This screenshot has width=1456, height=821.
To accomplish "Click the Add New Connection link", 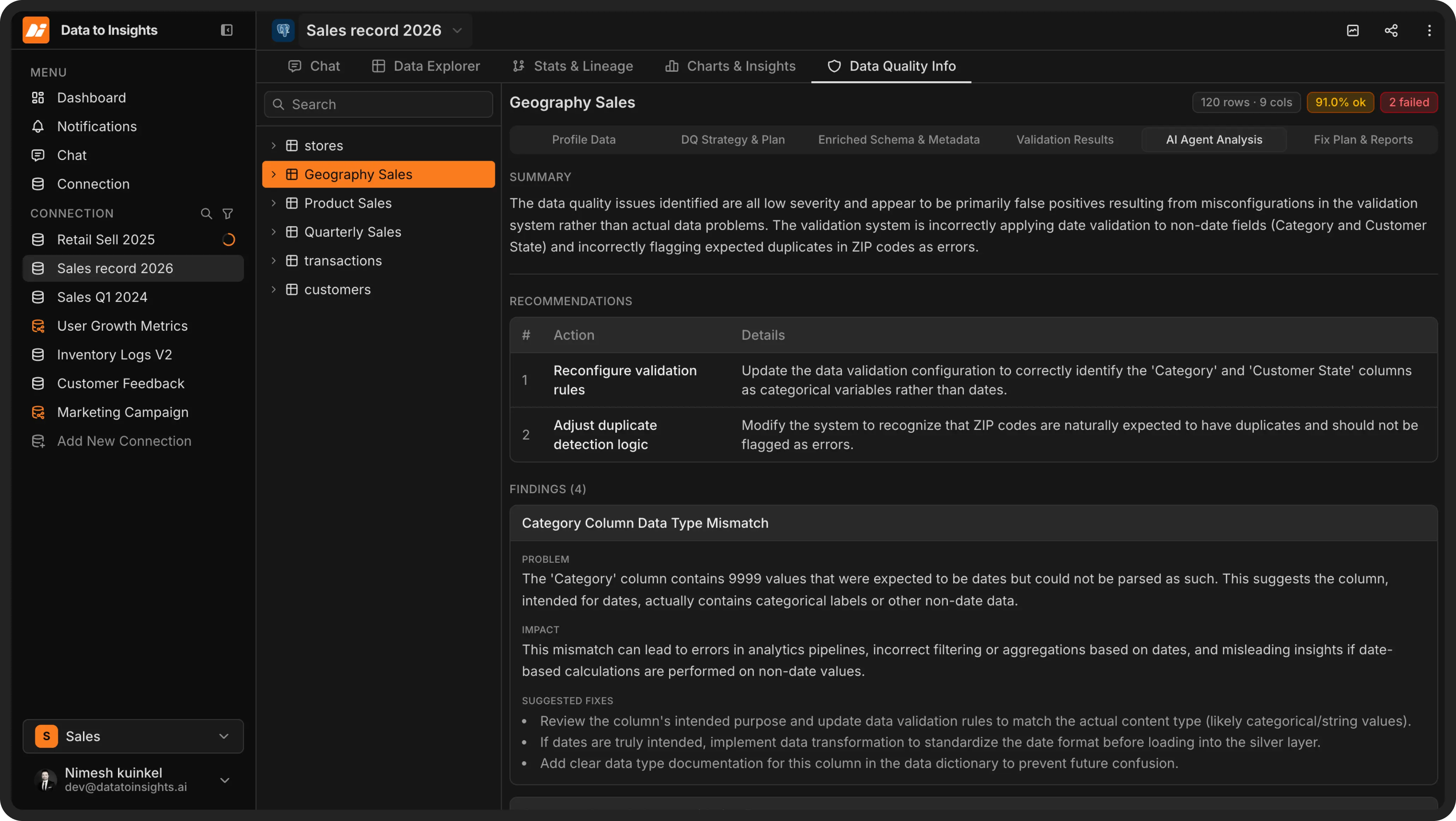I will [124, 441].
